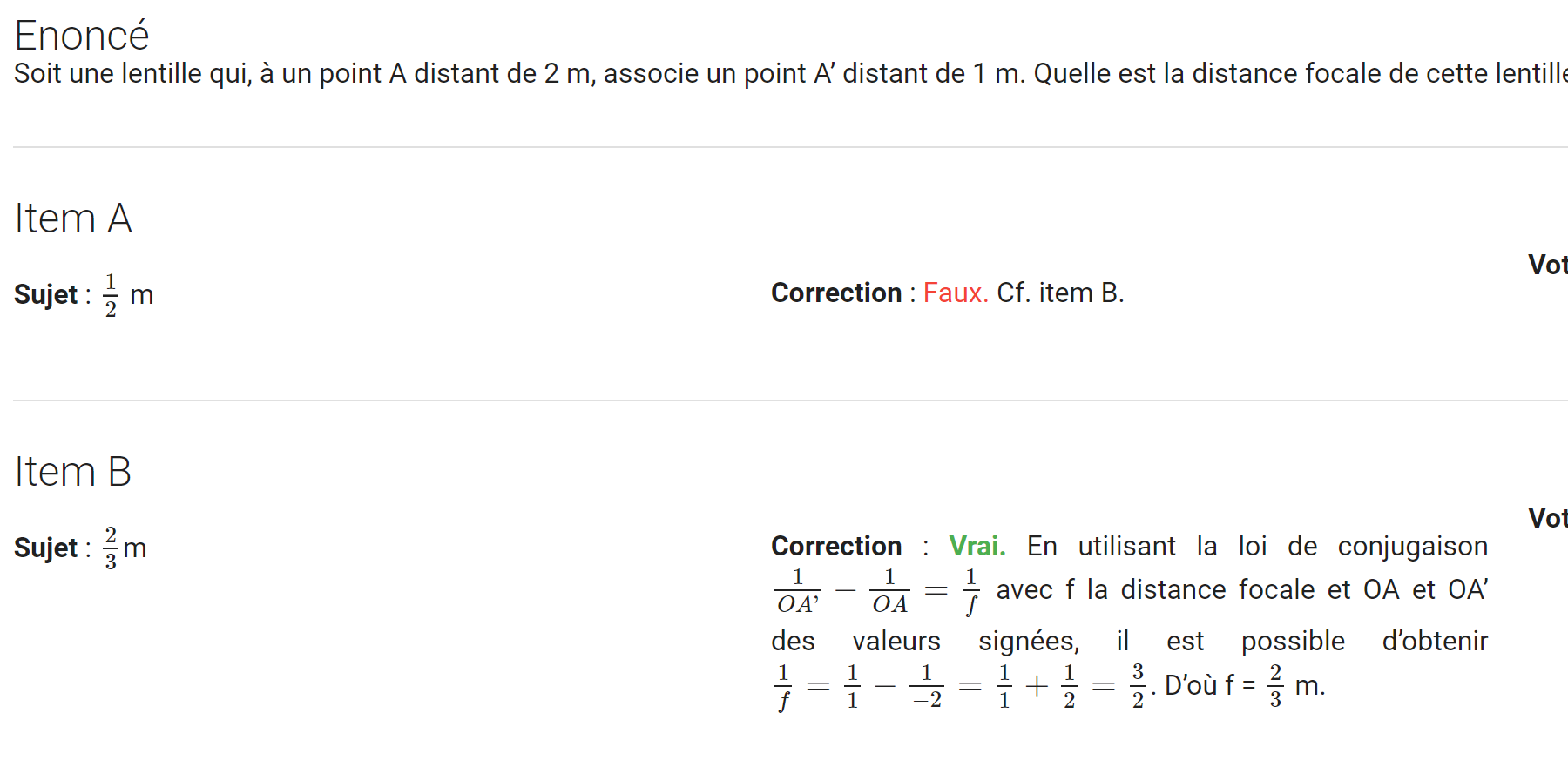Click the Sujet label under Item B
Screen dimensions: 1568x760
pos(46,548)
